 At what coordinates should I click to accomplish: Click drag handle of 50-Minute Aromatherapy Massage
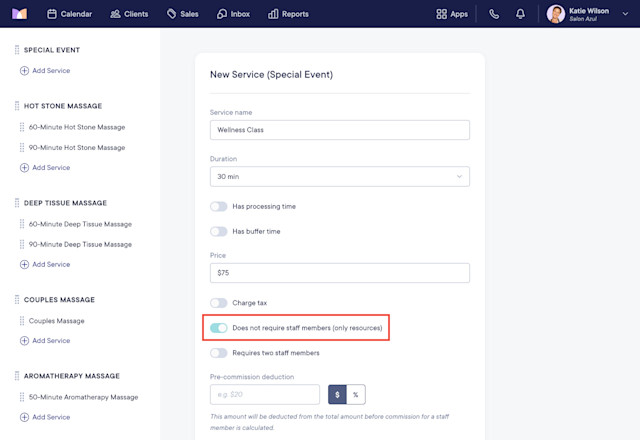point(22,397)
